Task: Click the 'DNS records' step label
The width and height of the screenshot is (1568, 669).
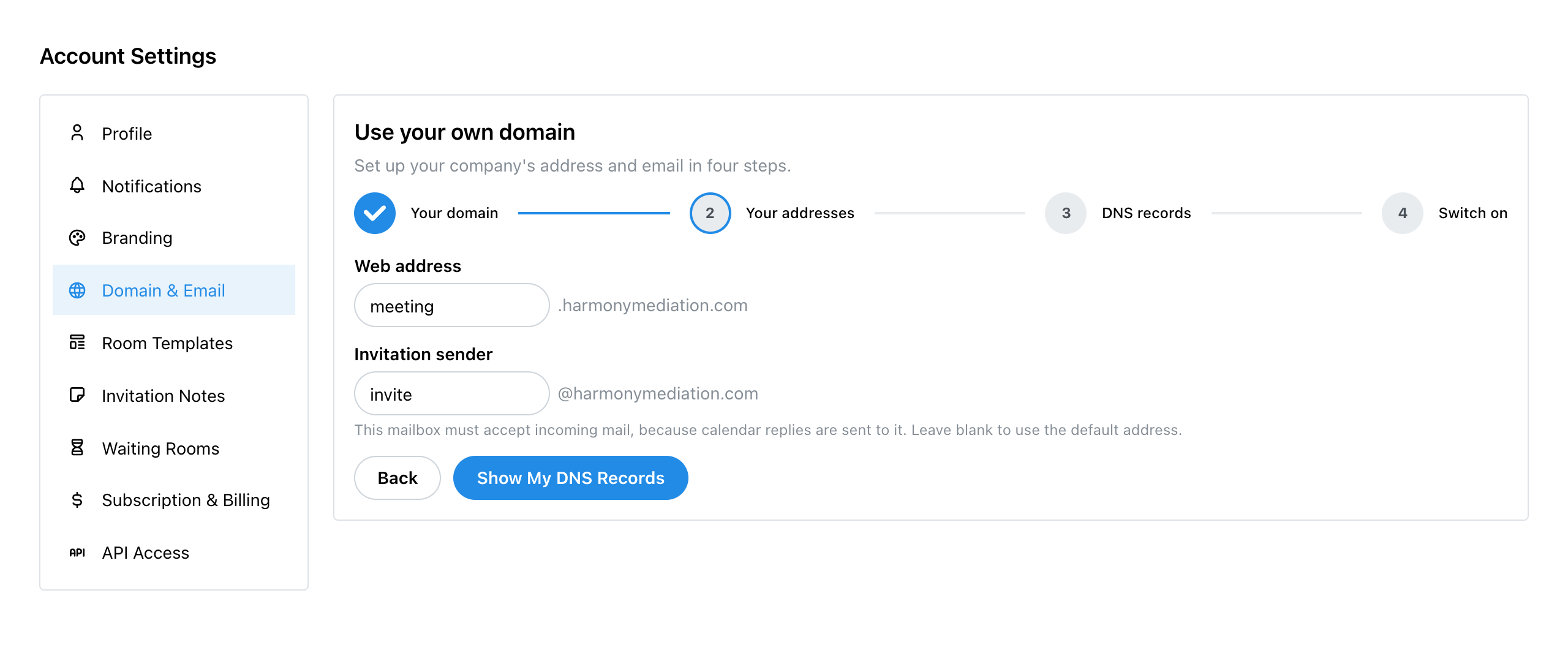Action: point(1147,213)
